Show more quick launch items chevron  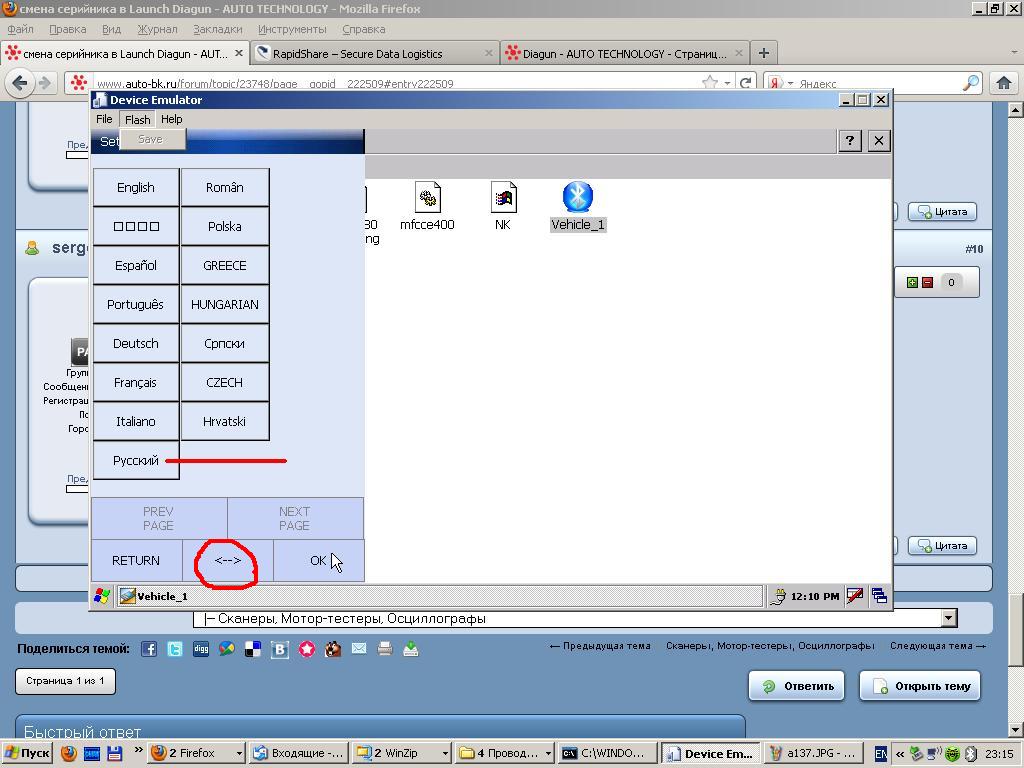(138, 749)
